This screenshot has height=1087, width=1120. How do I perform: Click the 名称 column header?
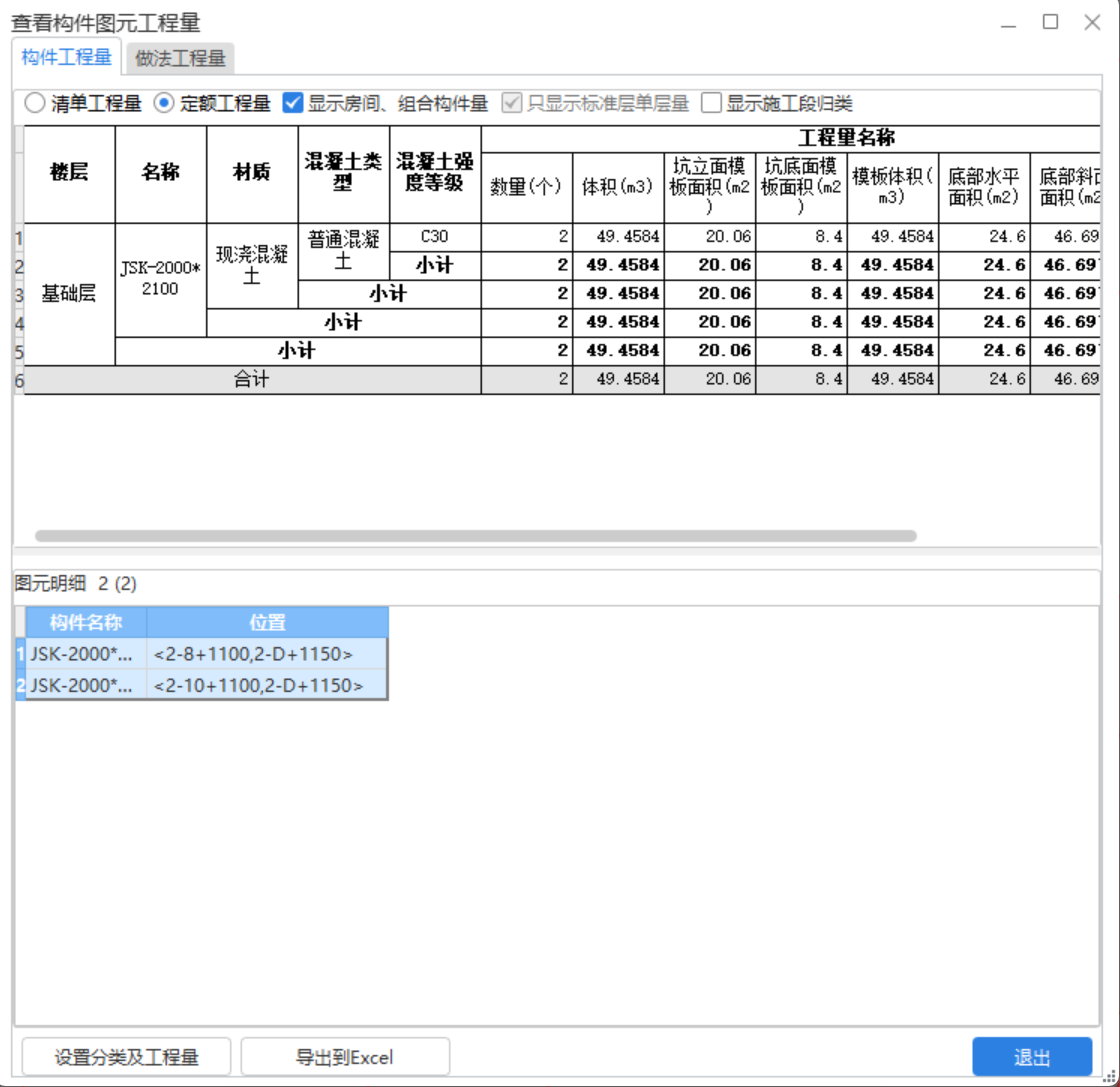click(161, 174)
